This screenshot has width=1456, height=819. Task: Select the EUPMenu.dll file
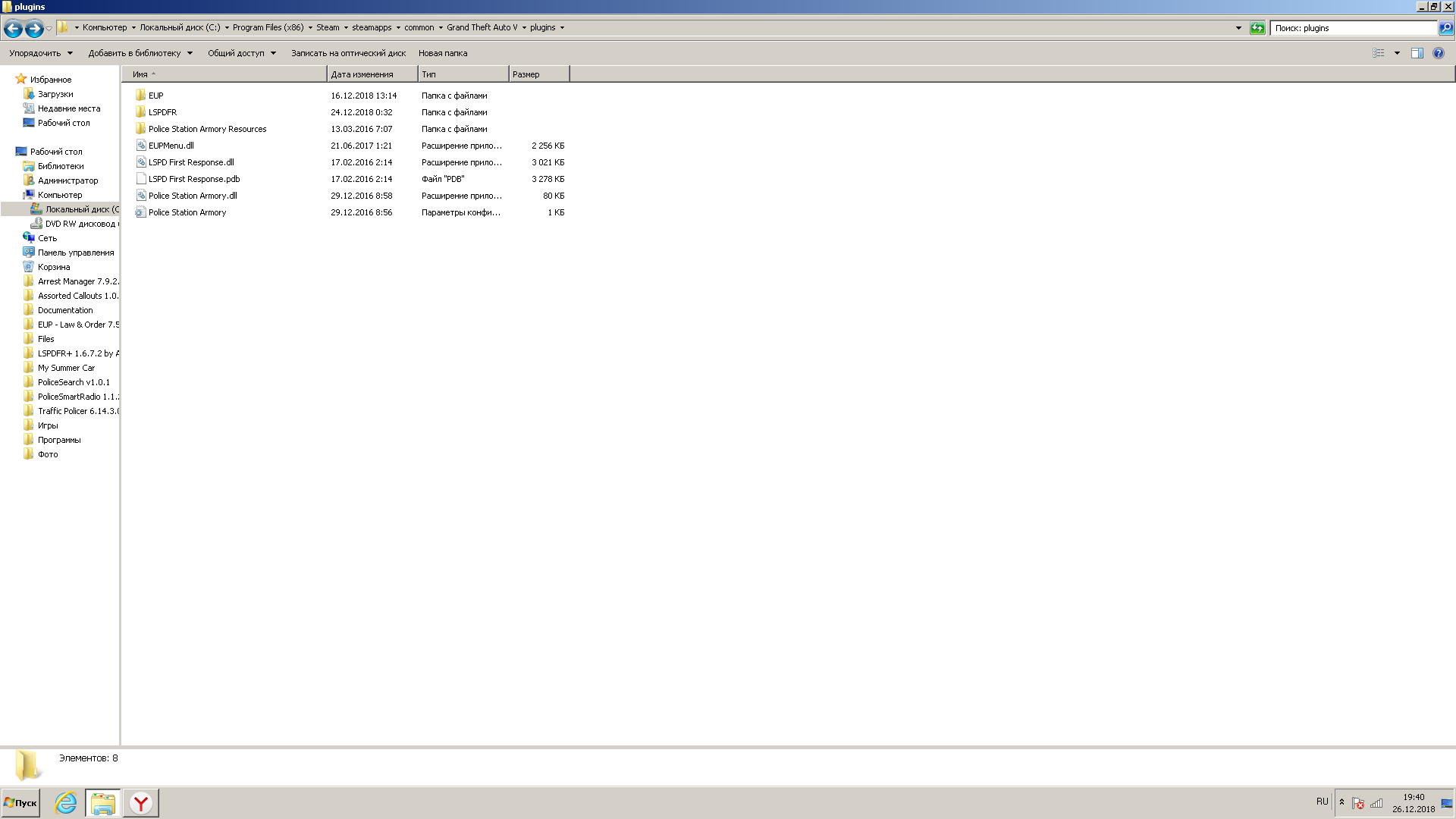[x=171, y=146]
